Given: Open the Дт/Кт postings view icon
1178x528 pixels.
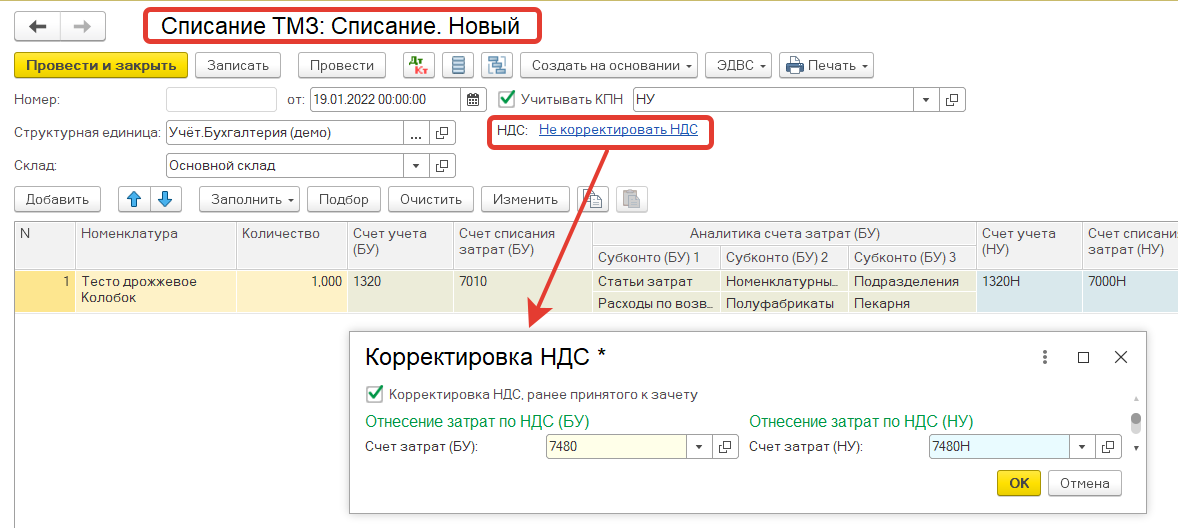Looking at the screenshot, I should pos(418,66).
